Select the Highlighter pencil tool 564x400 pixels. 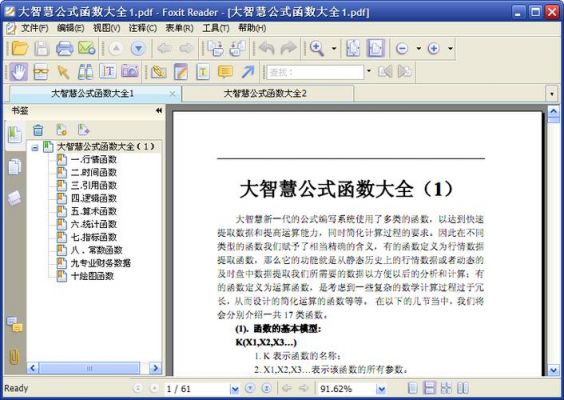181,72
